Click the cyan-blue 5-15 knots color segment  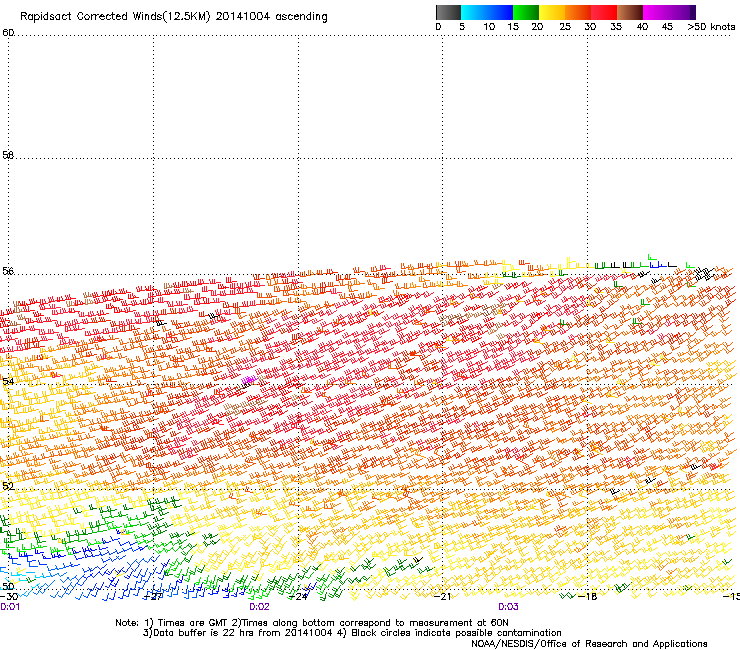pos(487,12)
